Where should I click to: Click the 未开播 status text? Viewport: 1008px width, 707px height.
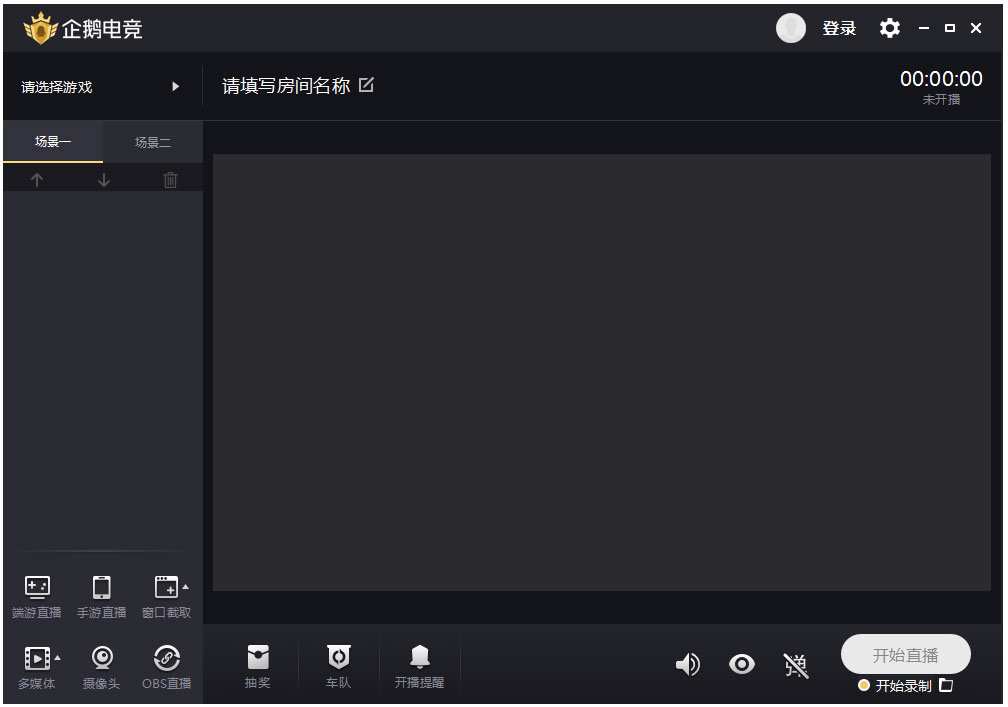(x=941, y=100)
